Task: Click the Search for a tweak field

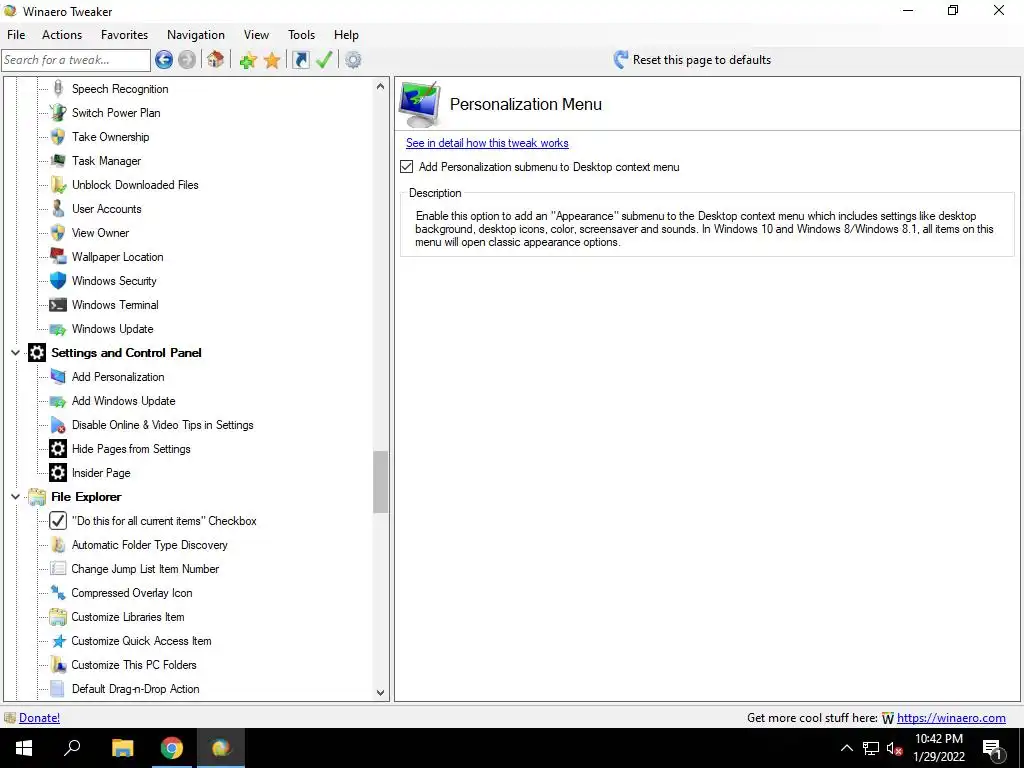Action: (x=76, y=60)
